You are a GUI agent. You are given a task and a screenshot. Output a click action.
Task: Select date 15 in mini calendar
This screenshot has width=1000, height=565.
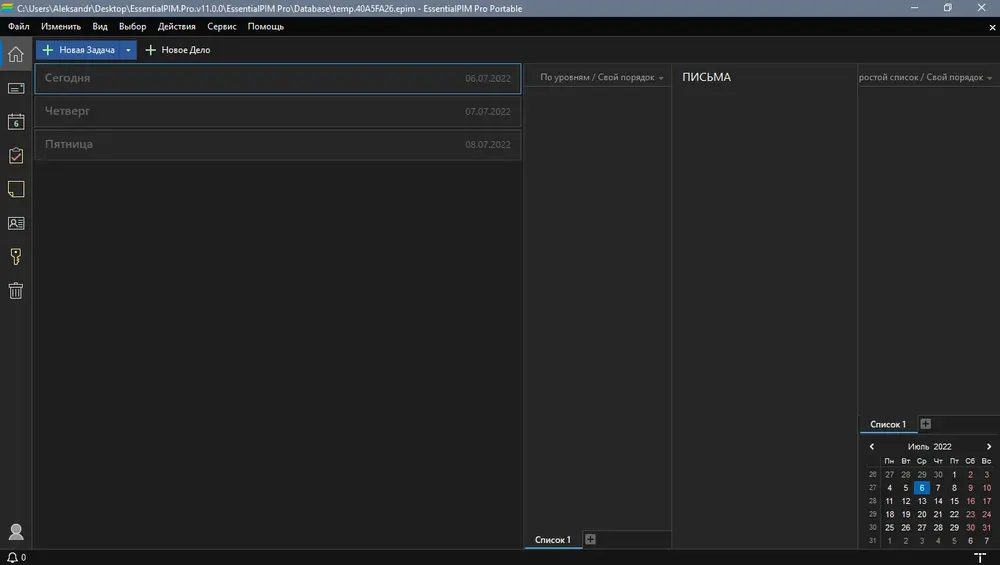954,501
